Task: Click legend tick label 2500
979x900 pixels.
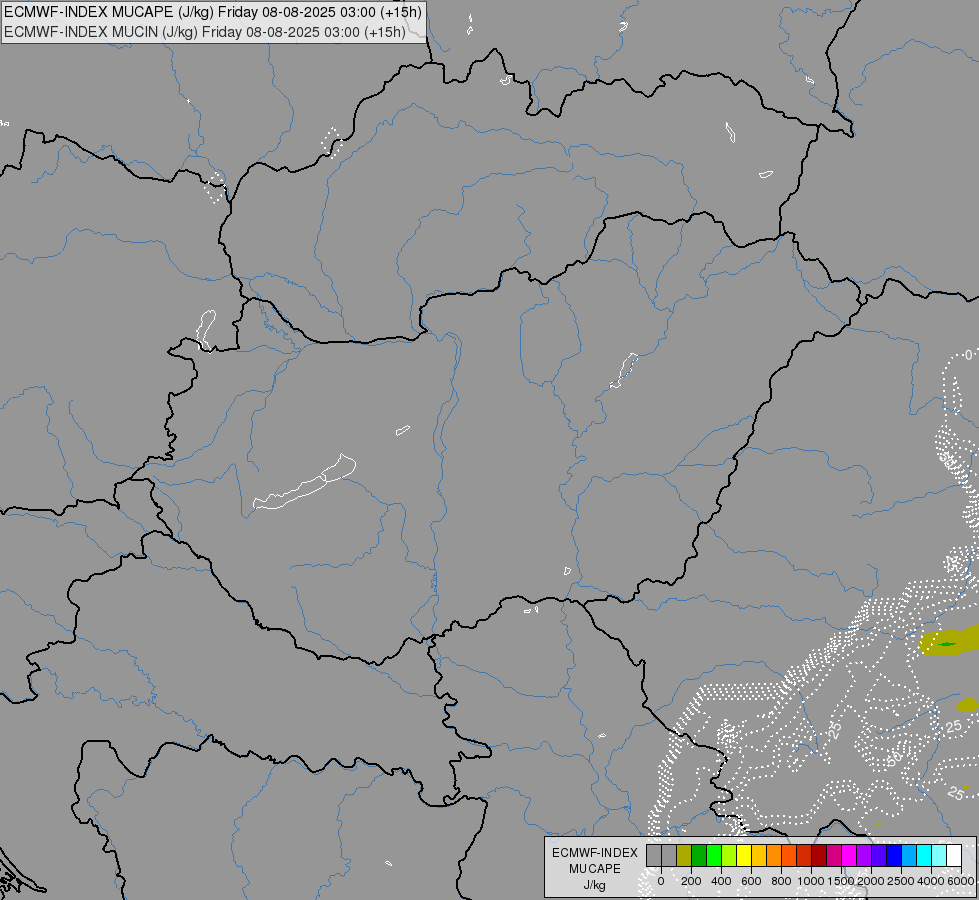Action: [901, 881]
